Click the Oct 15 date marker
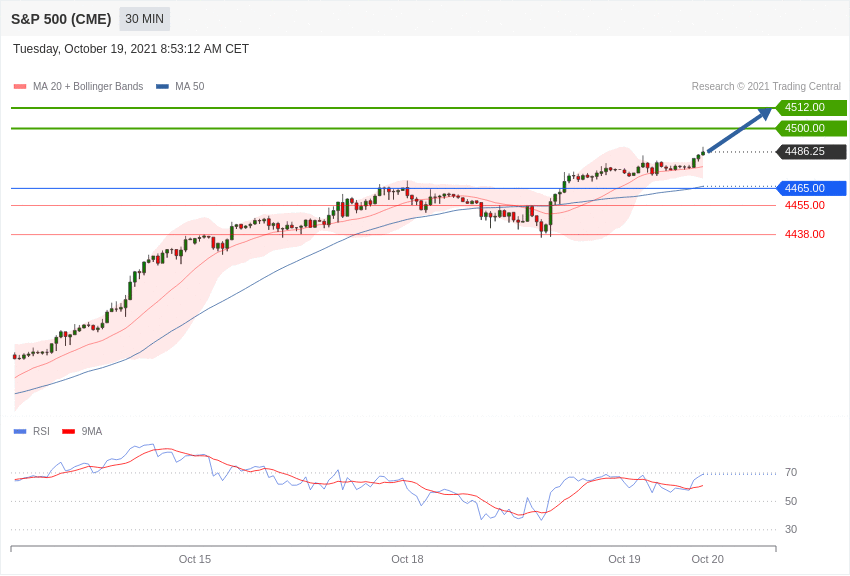The height and width of the screenshot is (576, 850). coord(195,559)
